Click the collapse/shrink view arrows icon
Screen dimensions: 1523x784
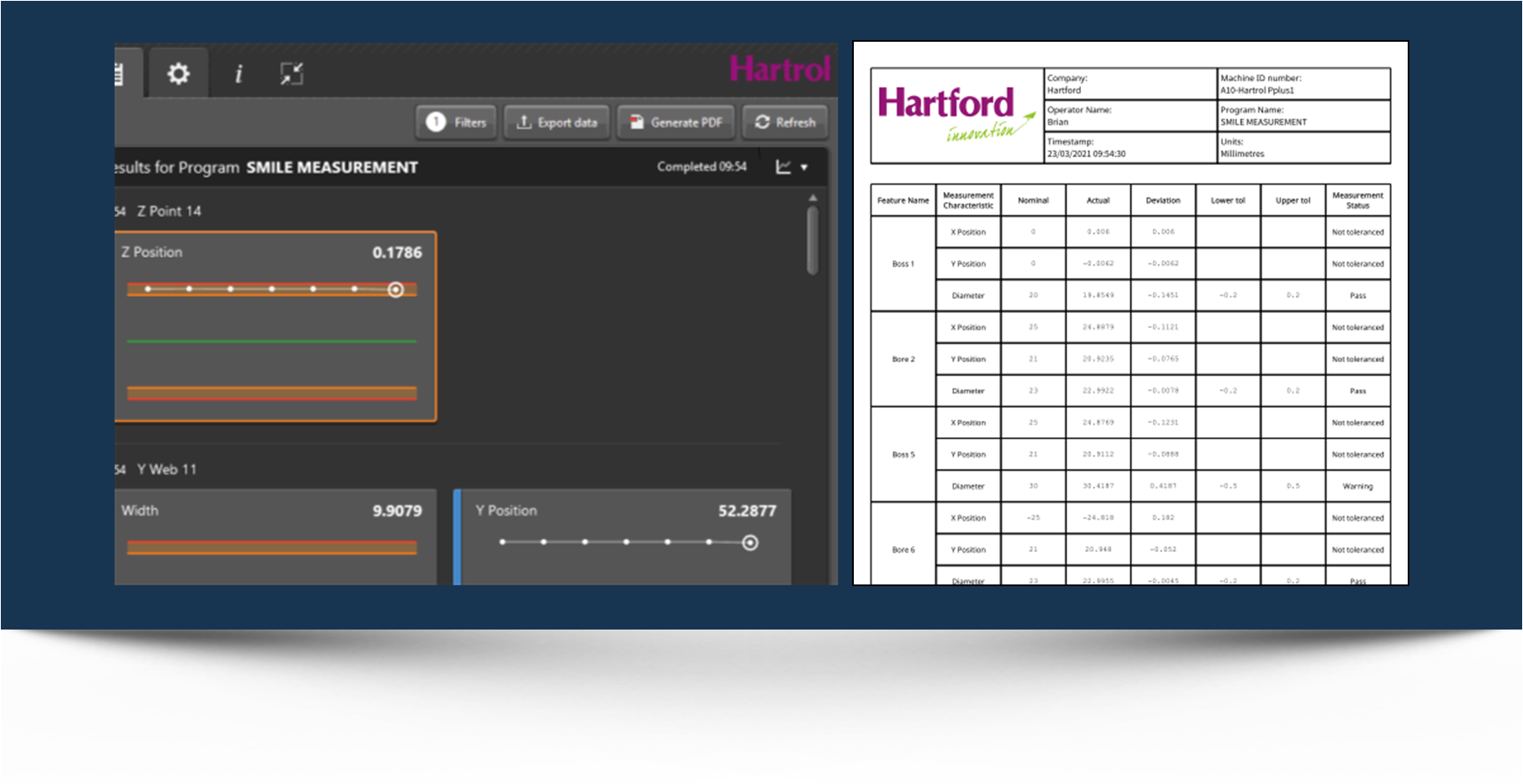pos(292,74)
